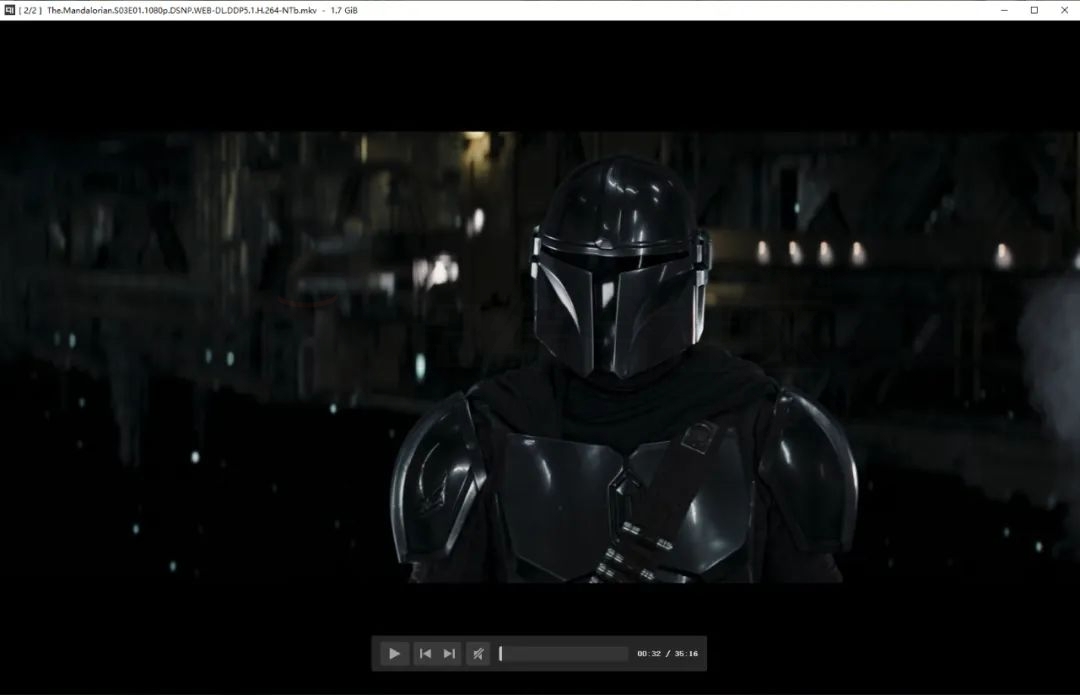The width and height of the screenshot is (1080, 695).
Task: Click the player app icon in title bar
Action: click(9, 10)
